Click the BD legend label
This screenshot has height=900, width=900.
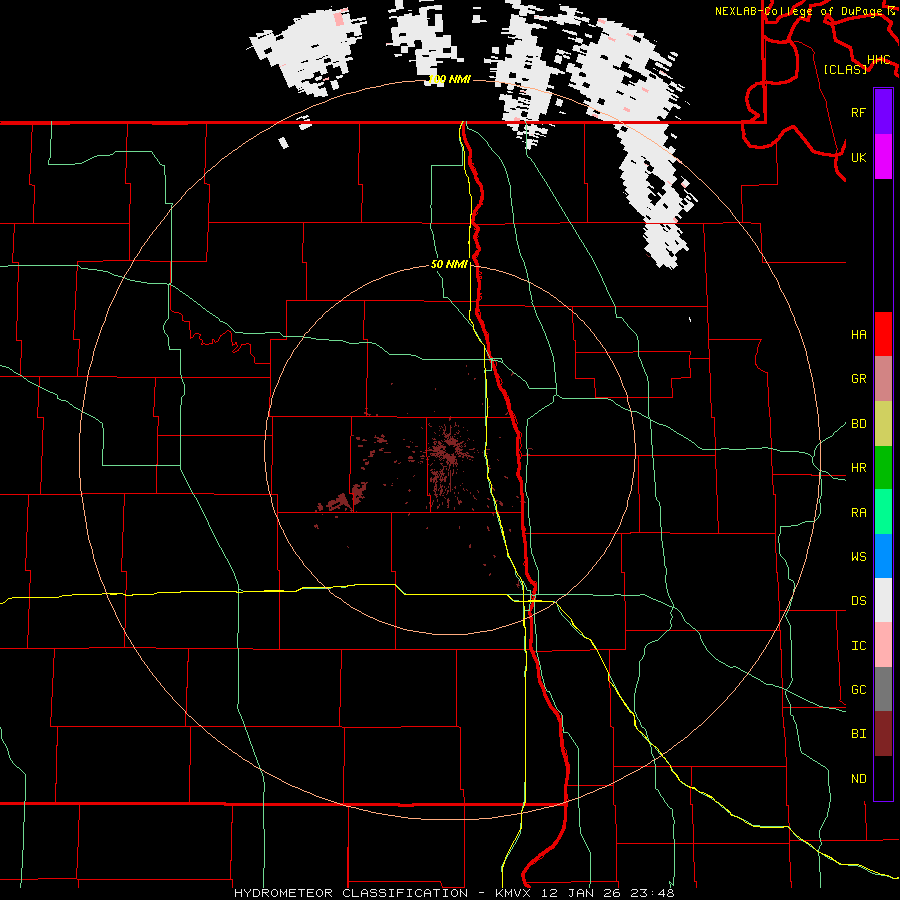pos(858,424)
